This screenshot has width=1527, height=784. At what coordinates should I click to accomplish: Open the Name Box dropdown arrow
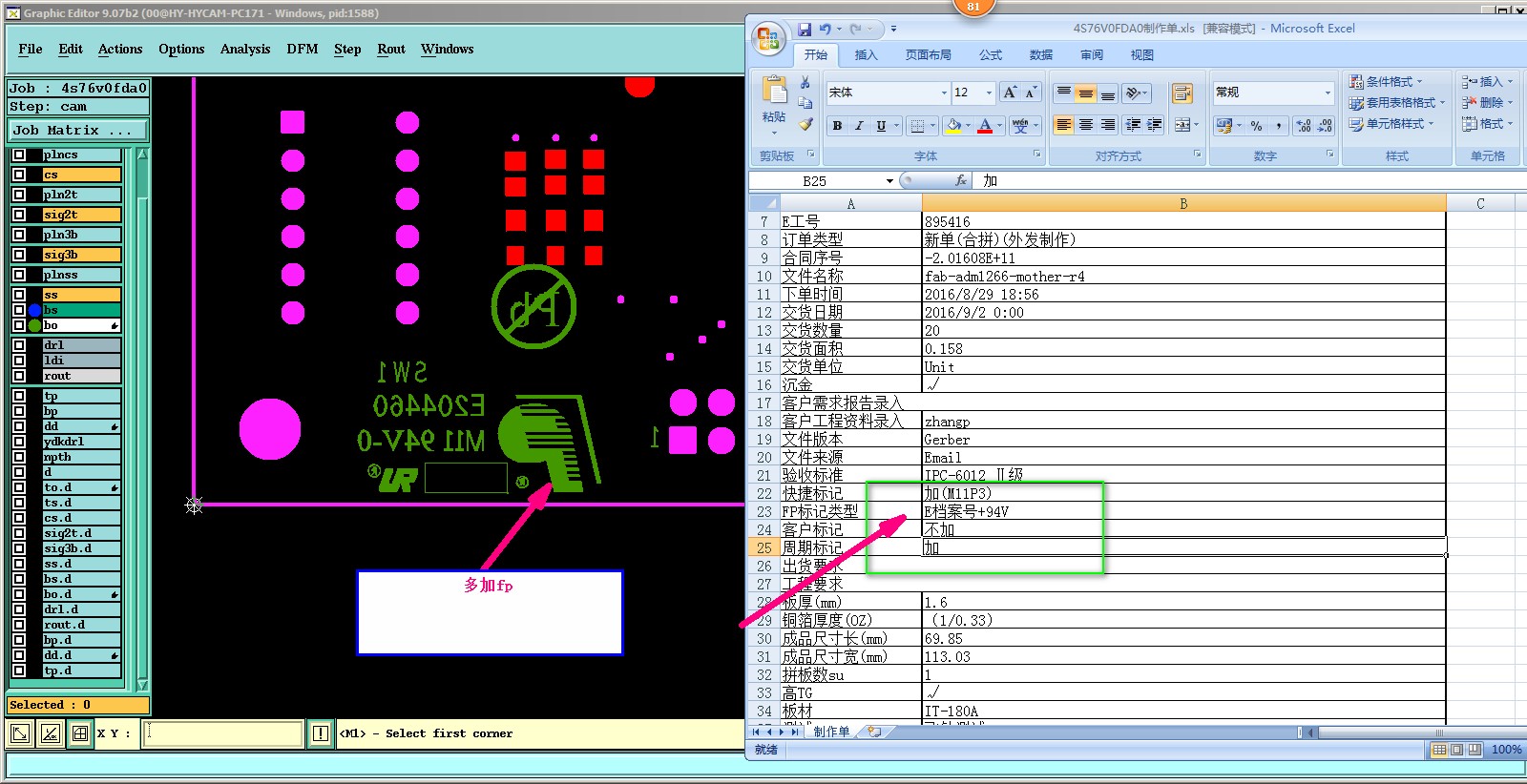[889, 181]
